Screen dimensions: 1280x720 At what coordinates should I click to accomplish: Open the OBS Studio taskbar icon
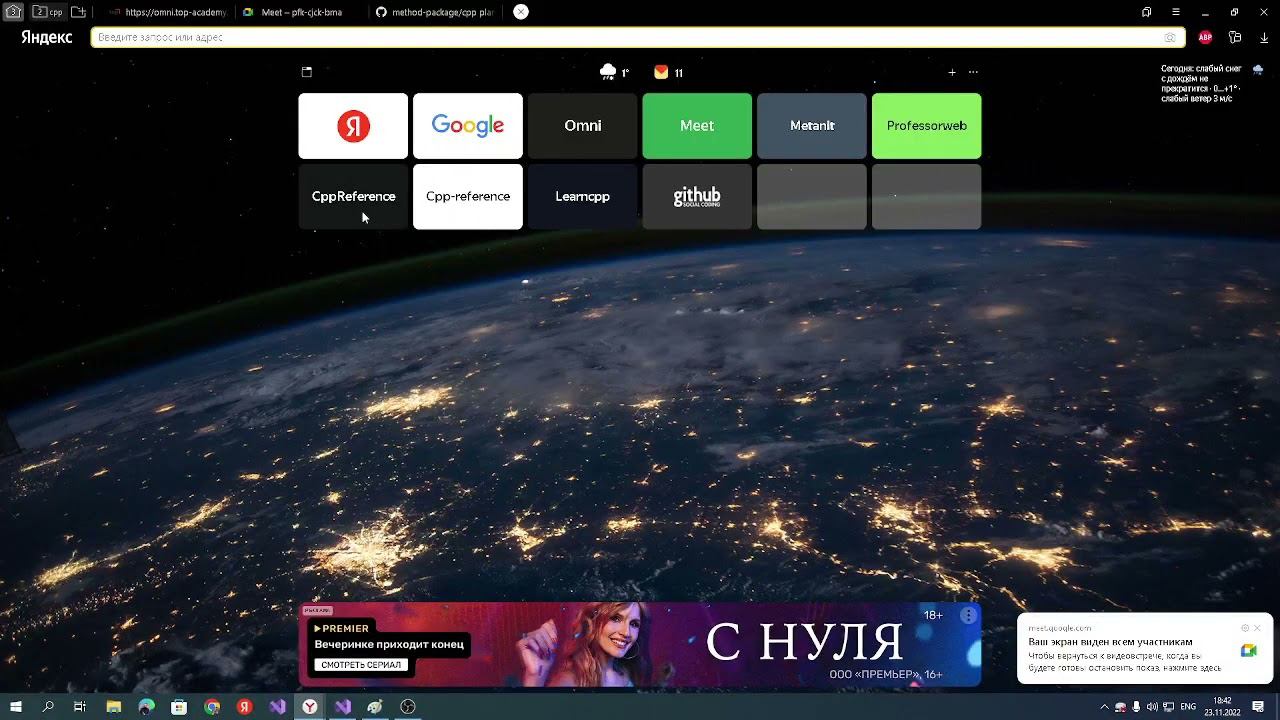408,707
